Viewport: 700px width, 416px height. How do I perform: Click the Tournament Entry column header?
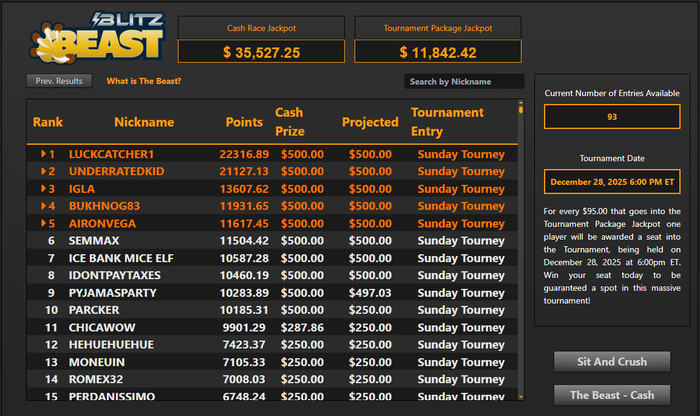pyautogui.click(x=447, y=122)
